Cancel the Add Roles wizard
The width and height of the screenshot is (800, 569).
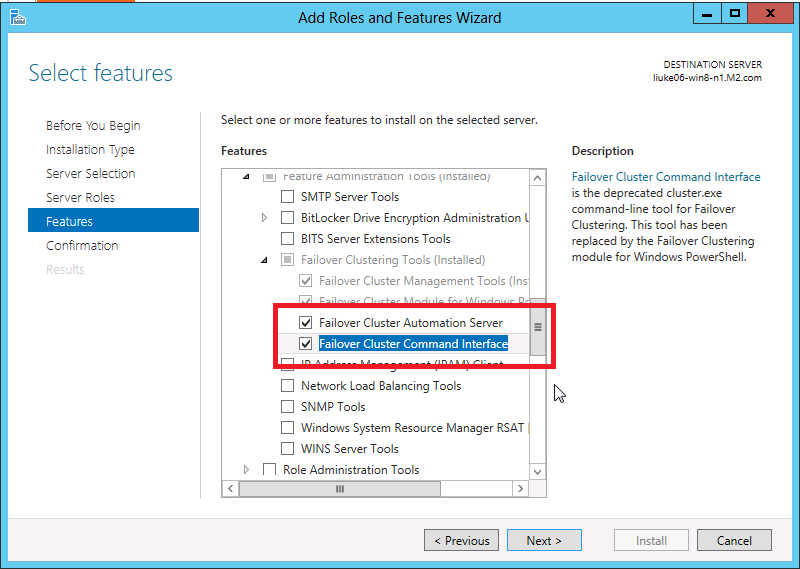(x=734, y=541)
